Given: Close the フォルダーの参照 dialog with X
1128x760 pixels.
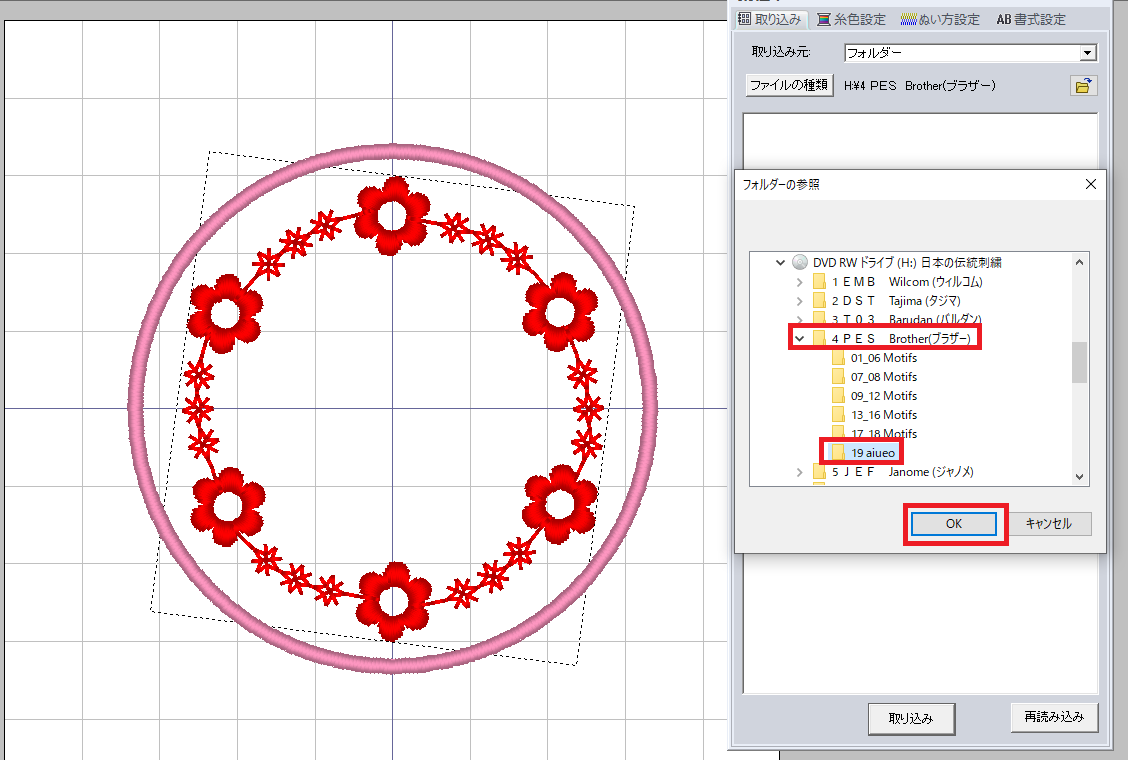Looking at the screenshot, I should click(x=1090, y=184).
